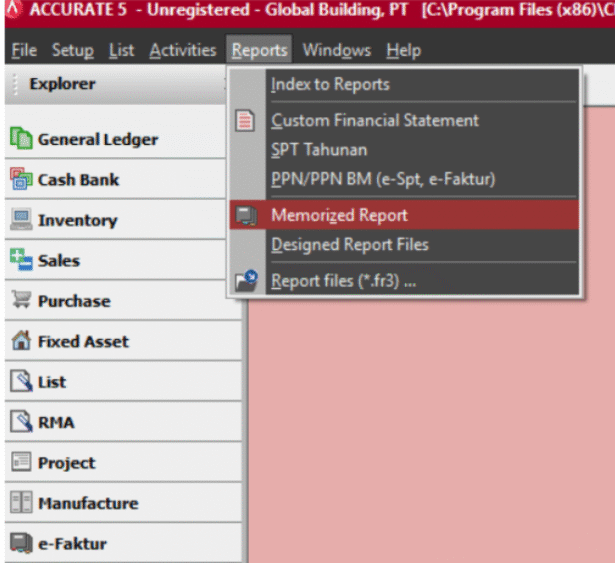Click the e-Faktur icon

[21, 543]
